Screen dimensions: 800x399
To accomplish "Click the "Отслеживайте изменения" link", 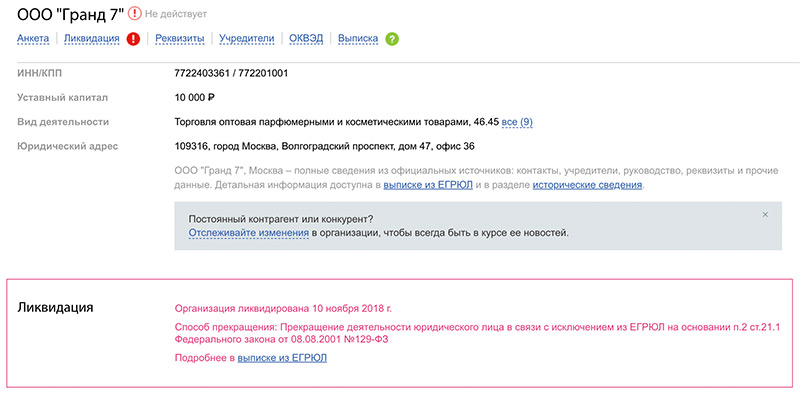I will (248, 233).
